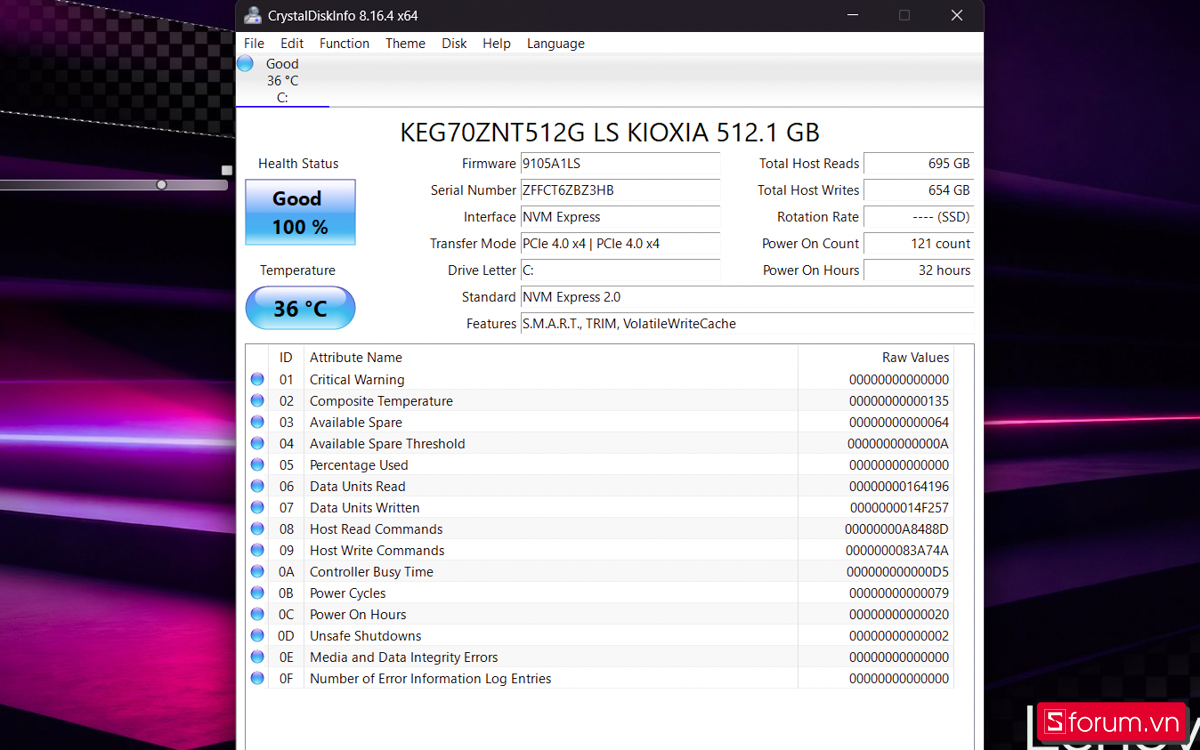Click the Unsafe Shutdowns status orb

point(257,636)
